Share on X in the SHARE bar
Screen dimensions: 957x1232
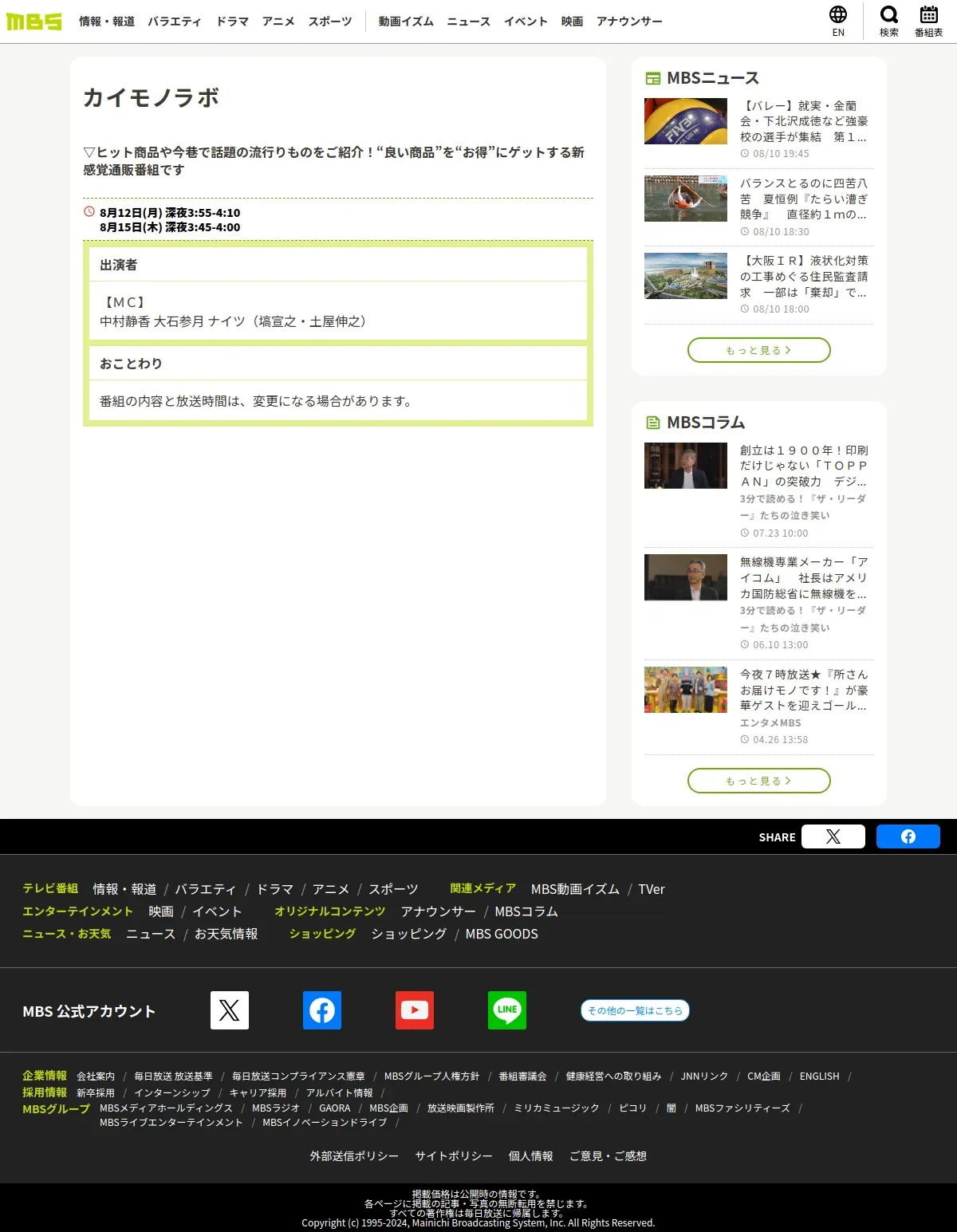click(833, 836)
